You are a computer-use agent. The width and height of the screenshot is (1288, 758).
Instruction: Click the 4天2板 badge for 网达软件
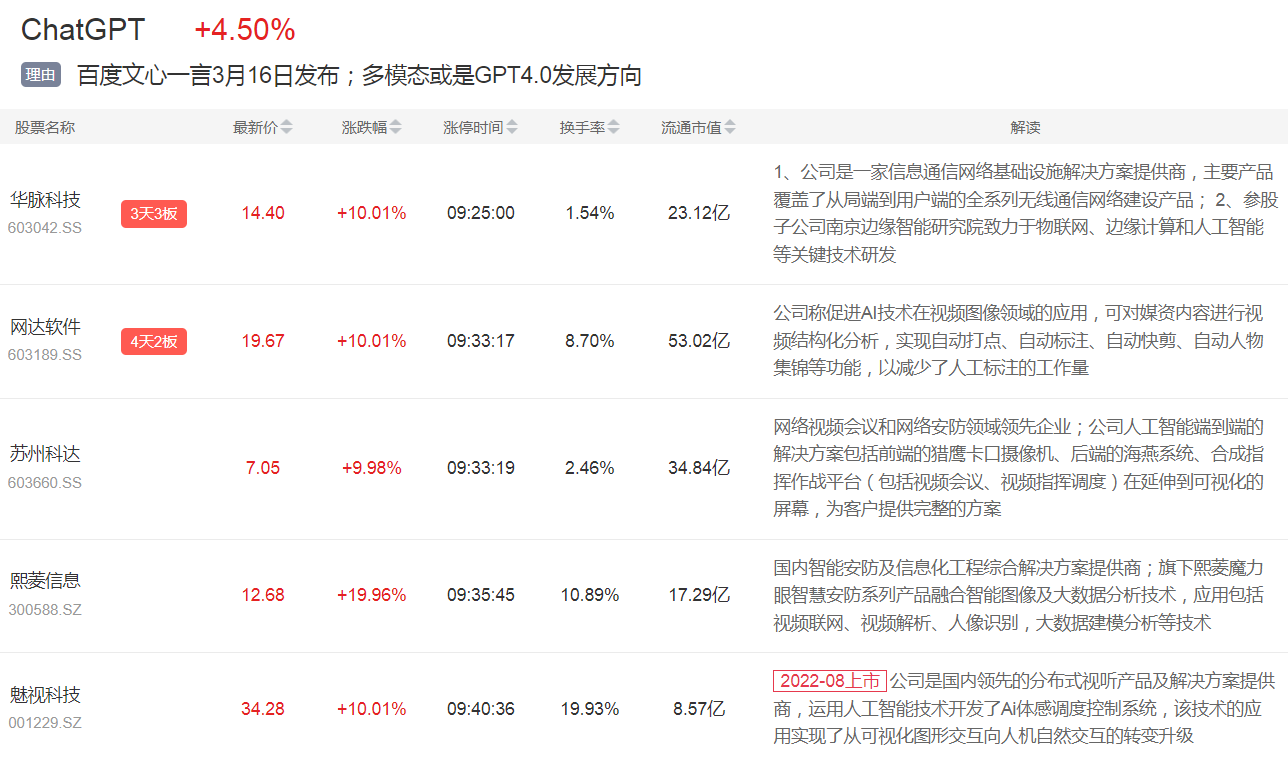click(x=154, y=342)
